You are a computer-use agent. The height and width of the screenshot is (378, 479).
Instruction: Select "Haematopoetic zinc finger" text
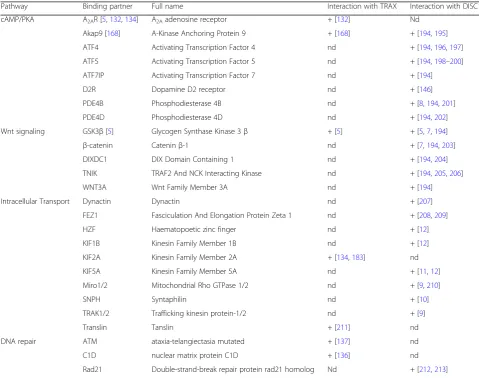(x=194, y=229)
